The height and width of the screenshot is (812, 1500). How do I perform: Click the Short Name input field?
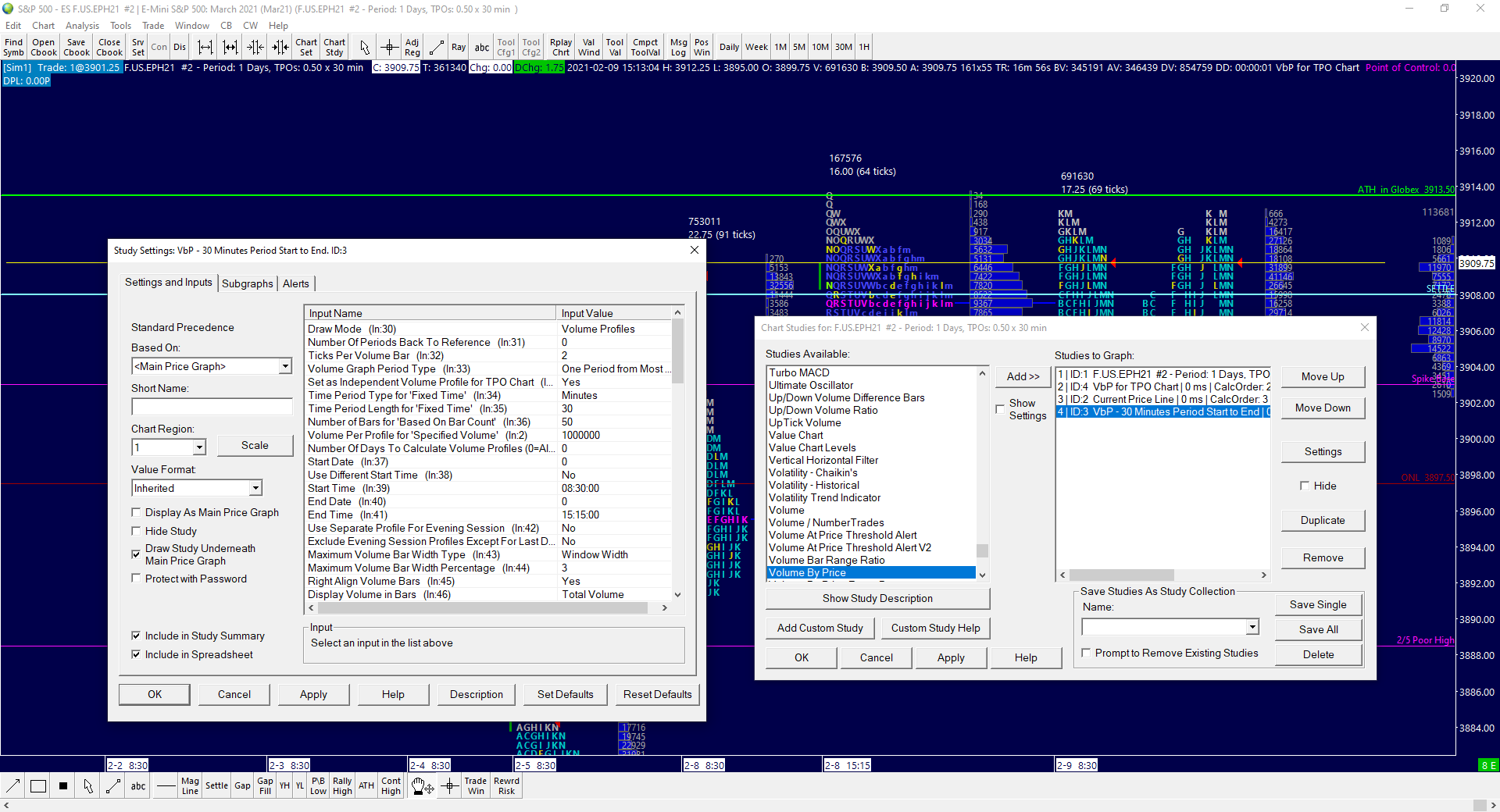tap(212, 407)
